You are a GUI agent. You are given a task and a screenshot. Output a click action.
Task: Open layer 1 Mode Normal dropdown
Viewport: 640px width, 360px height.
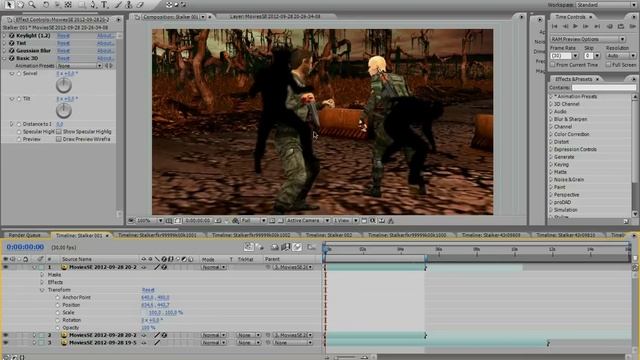[213, 267]
